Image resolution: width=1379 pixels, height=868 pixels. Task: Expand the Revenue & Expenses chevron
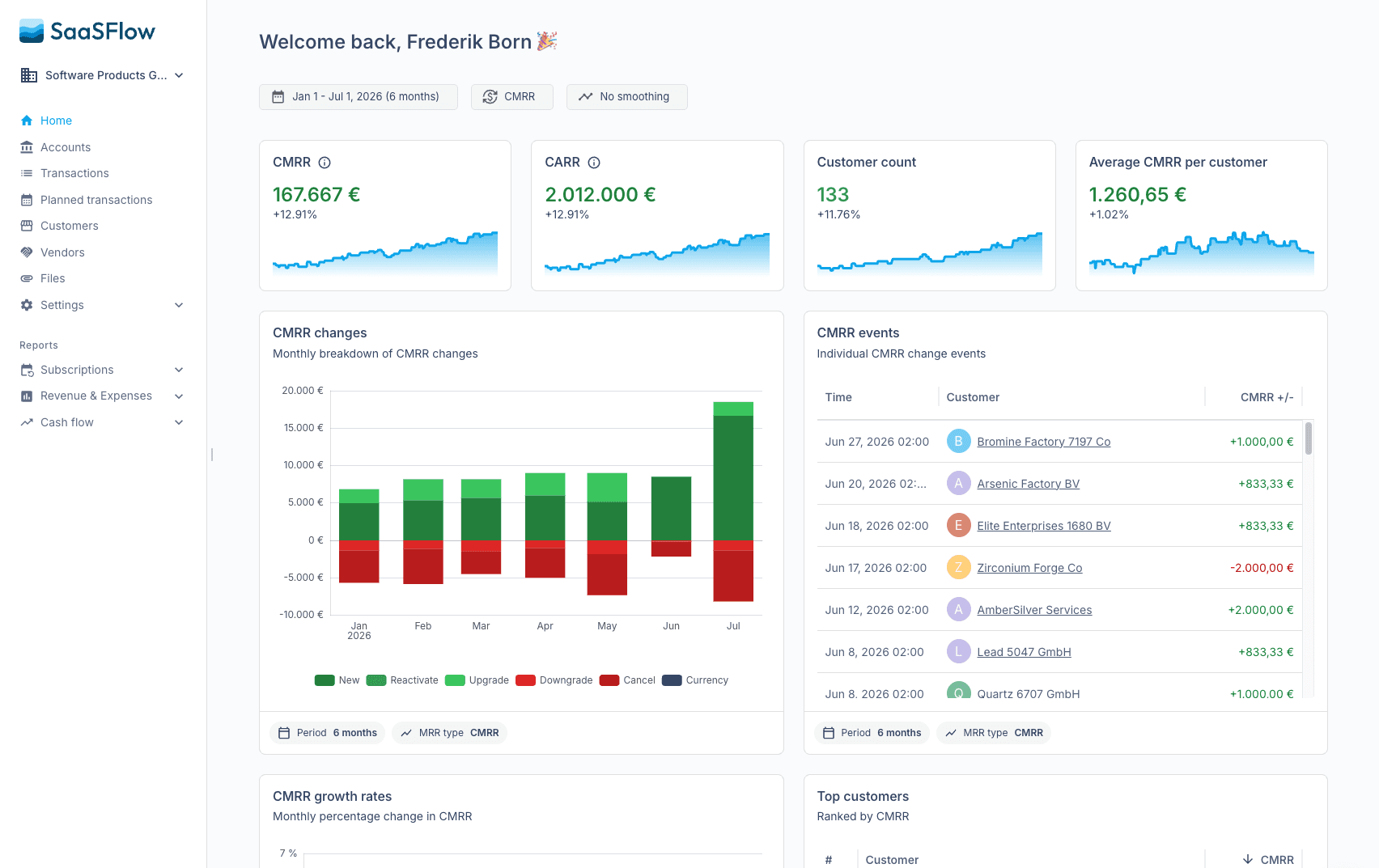[179, 396]
